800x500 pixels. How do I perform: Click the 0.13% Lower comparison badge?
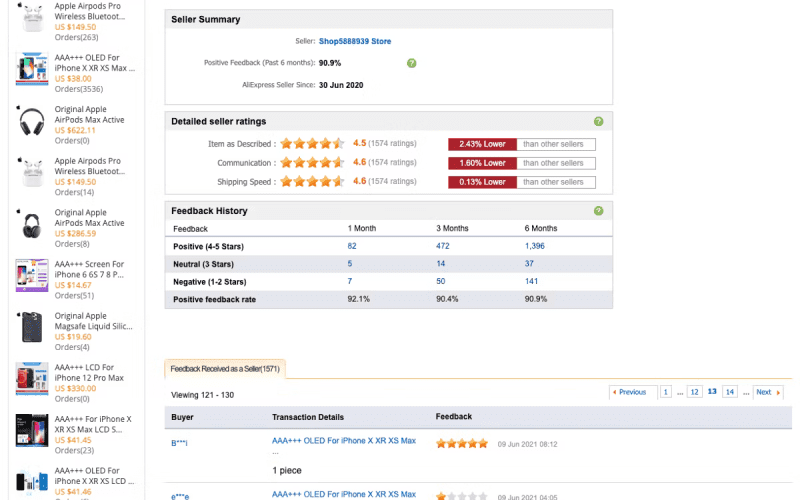[x=482, y=182]
